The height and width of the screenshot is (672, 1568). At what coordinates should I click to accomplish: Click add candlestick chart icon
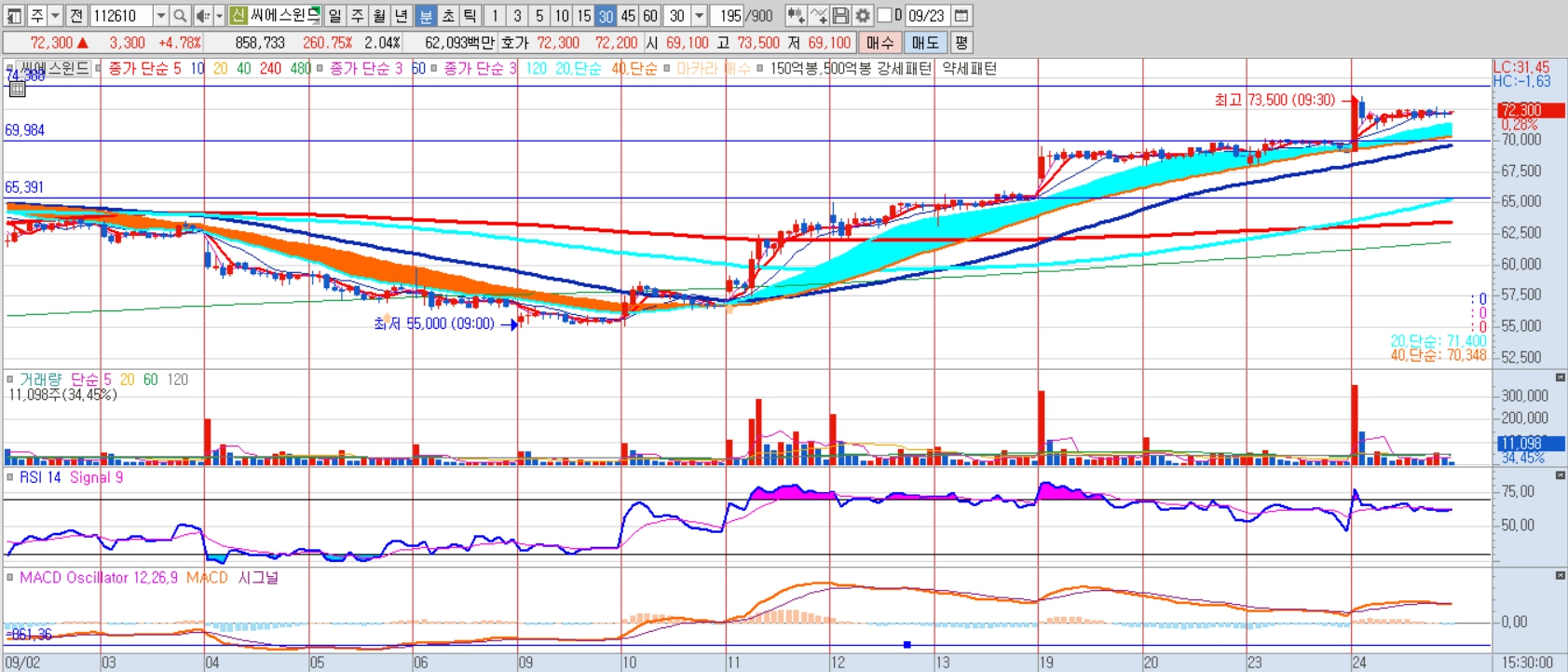tap(796, 16)
